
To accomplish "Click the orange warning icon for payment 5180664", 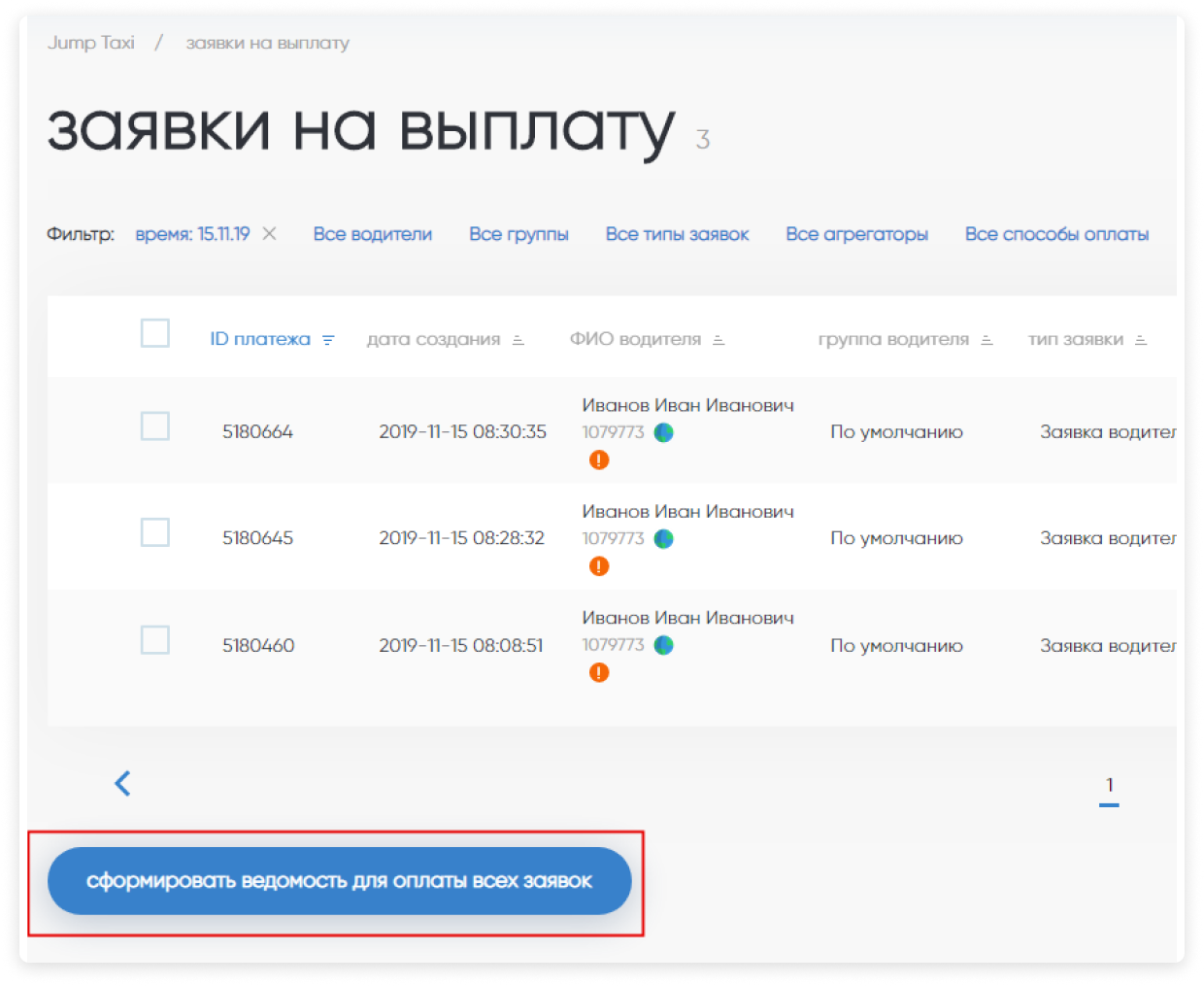I will pyautogui.click(x=599, y=459).
